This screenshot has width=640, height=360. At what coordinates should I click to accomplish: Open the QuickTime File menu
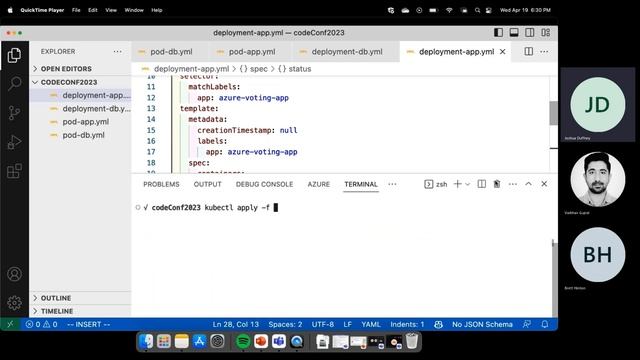[76, 10]
